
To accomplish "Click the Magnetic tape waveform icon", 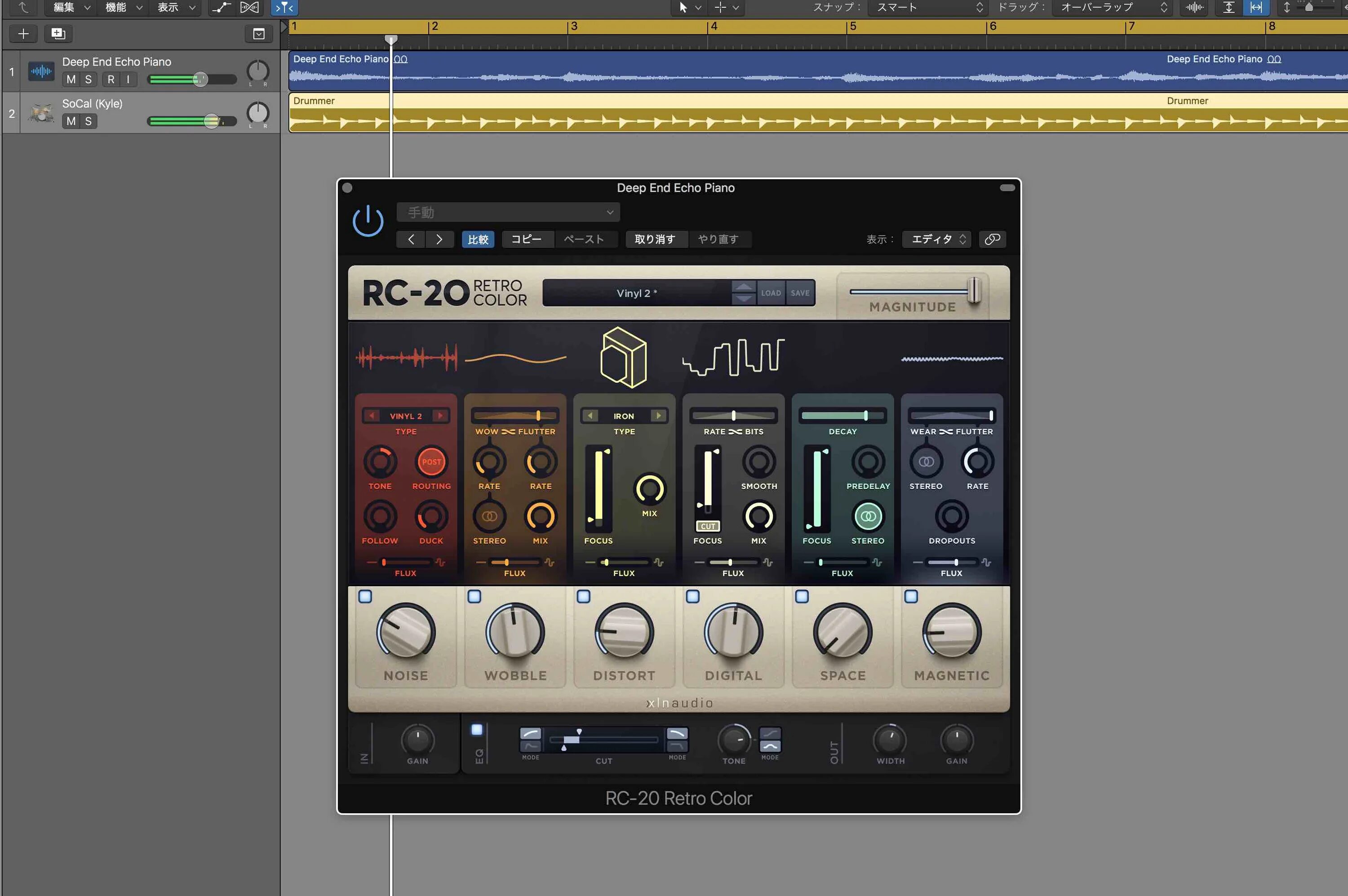I will (952, 359).
